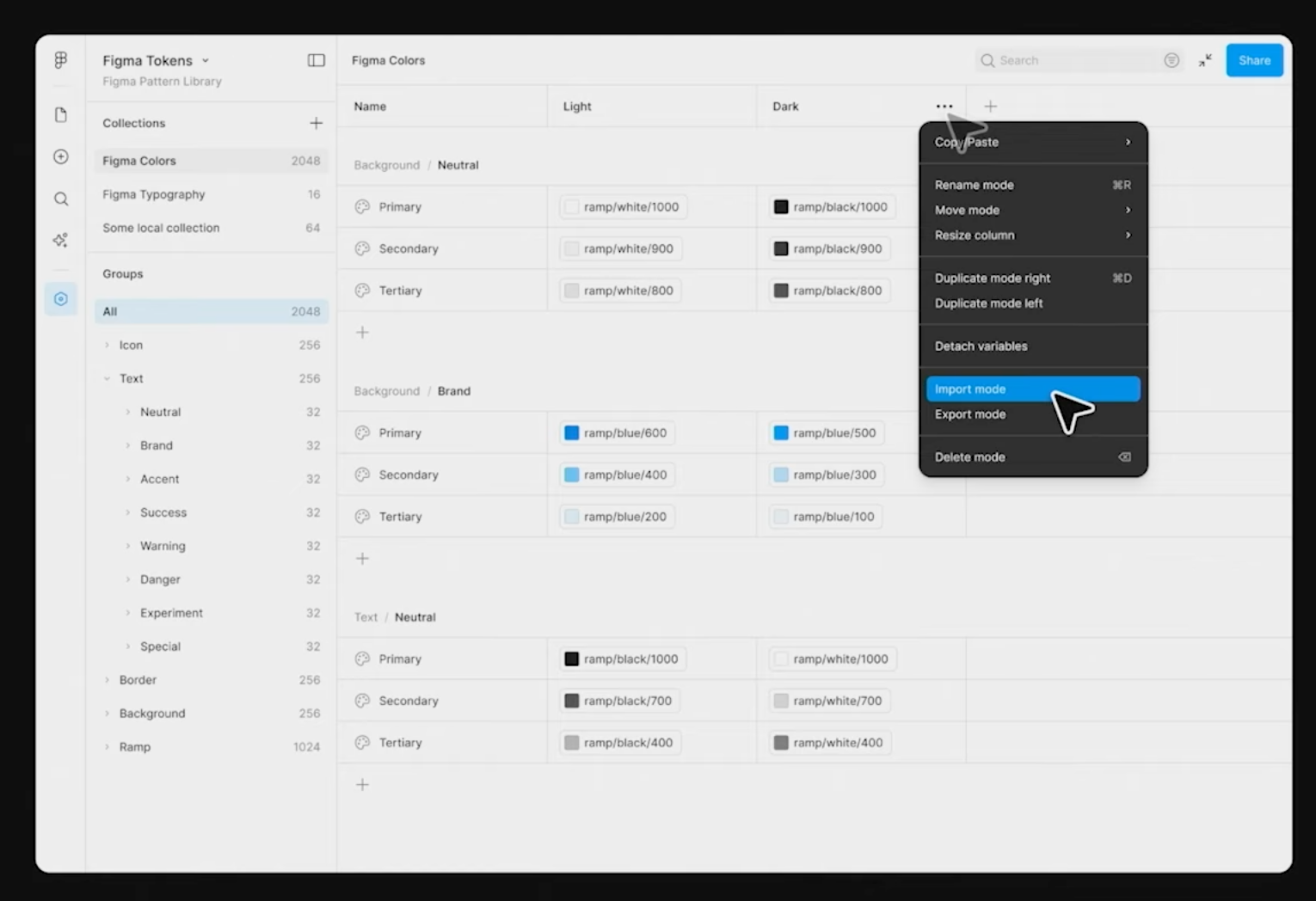This screenshot has width=1316, height=901.
Task: Click the circled plus icon in sidebar
Action: (60, 156)
